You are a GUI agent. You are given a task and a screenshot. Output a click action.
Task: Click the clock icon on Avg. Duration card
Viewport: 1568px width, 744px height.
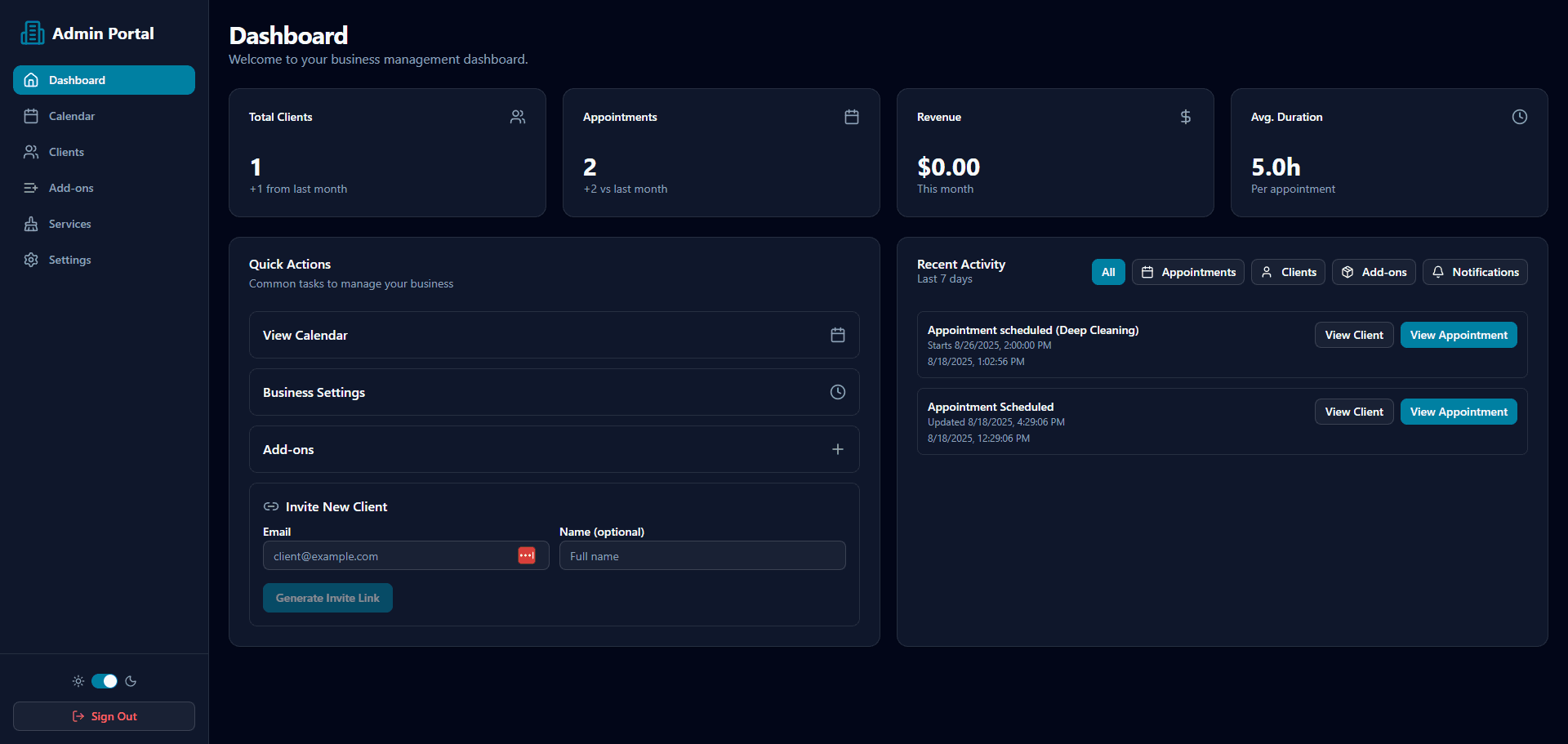(1520, 117)
